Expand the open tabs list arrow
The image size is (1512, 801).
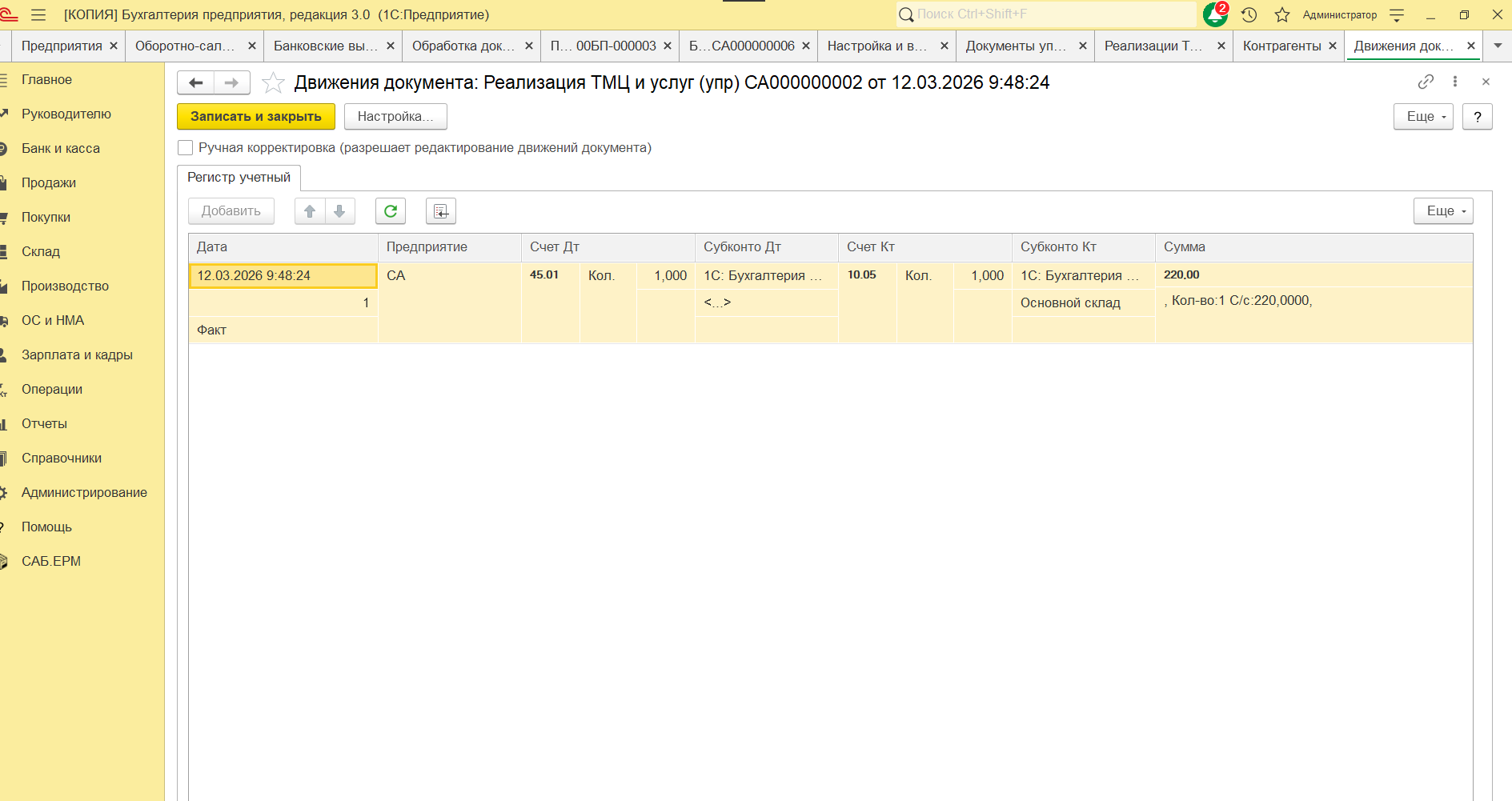click(1498, 46)
